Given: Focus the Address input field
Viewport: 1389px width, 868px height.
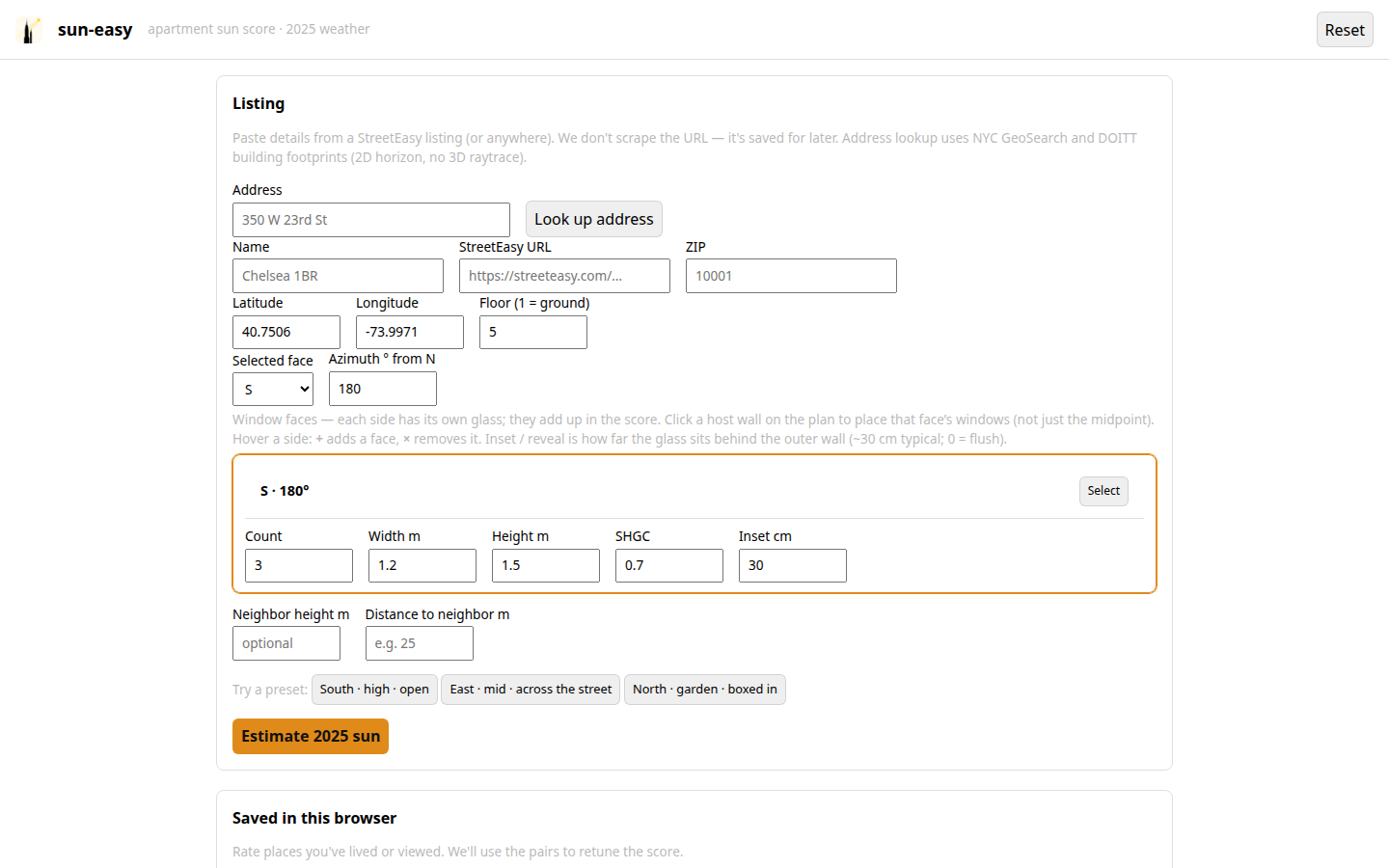Looking at the screenshot, I should click(x=371, y=220).
